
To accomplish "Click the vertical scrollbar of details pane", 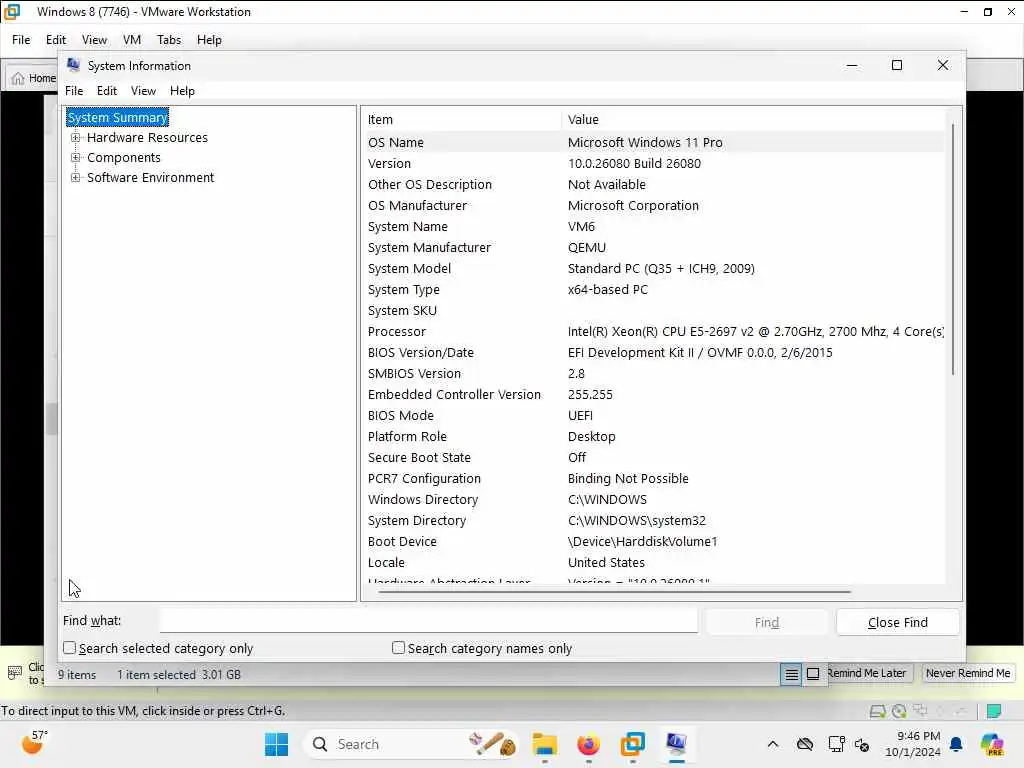I will (953, 249).
